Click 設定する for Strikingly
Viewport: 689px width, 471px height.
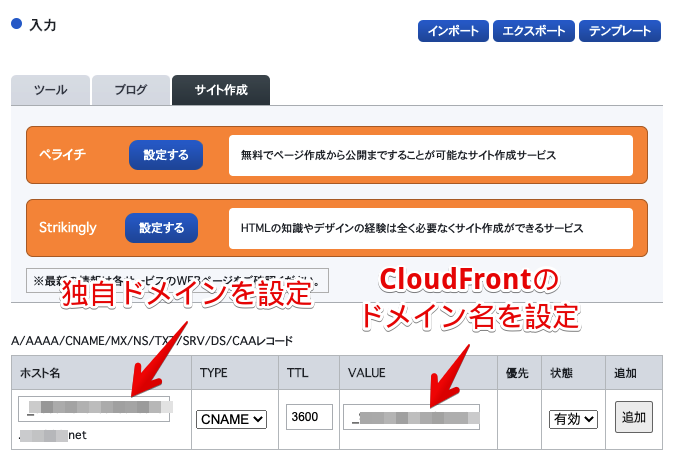click(161, 228)
